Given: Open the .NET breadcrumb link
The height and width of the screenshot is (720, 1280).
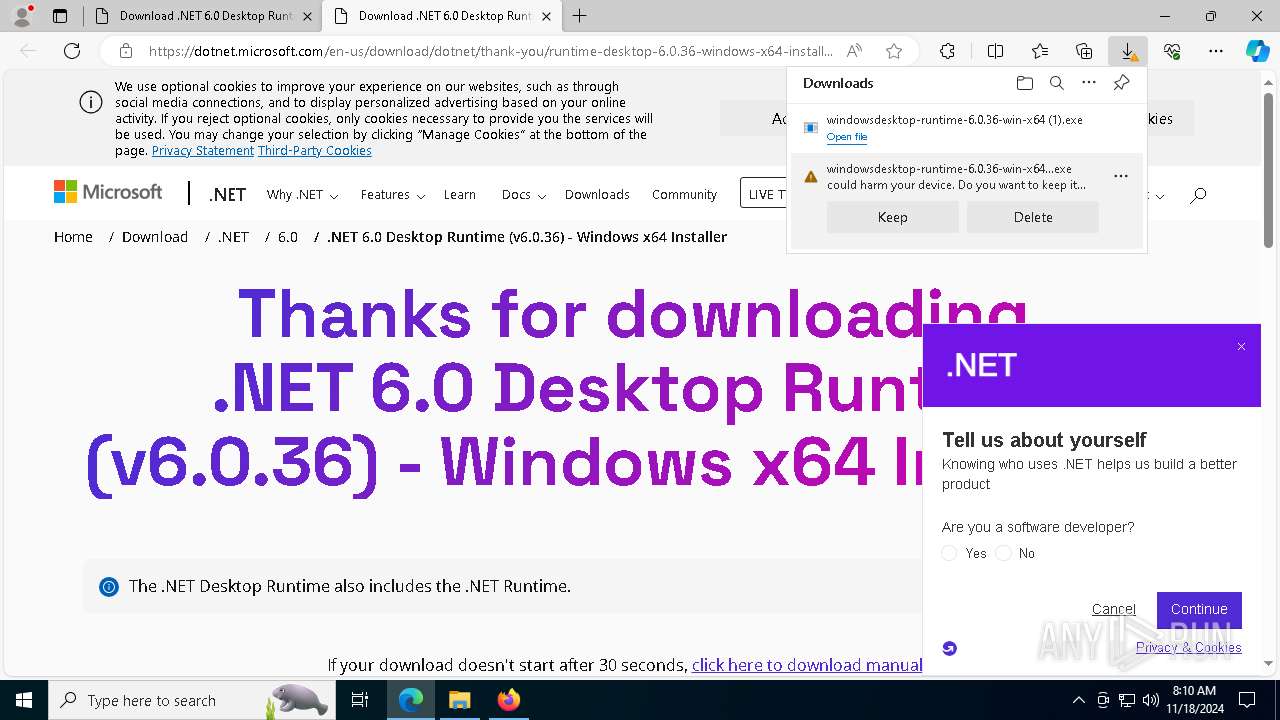Looking at the screenshot, I should [x=233, y=237].
